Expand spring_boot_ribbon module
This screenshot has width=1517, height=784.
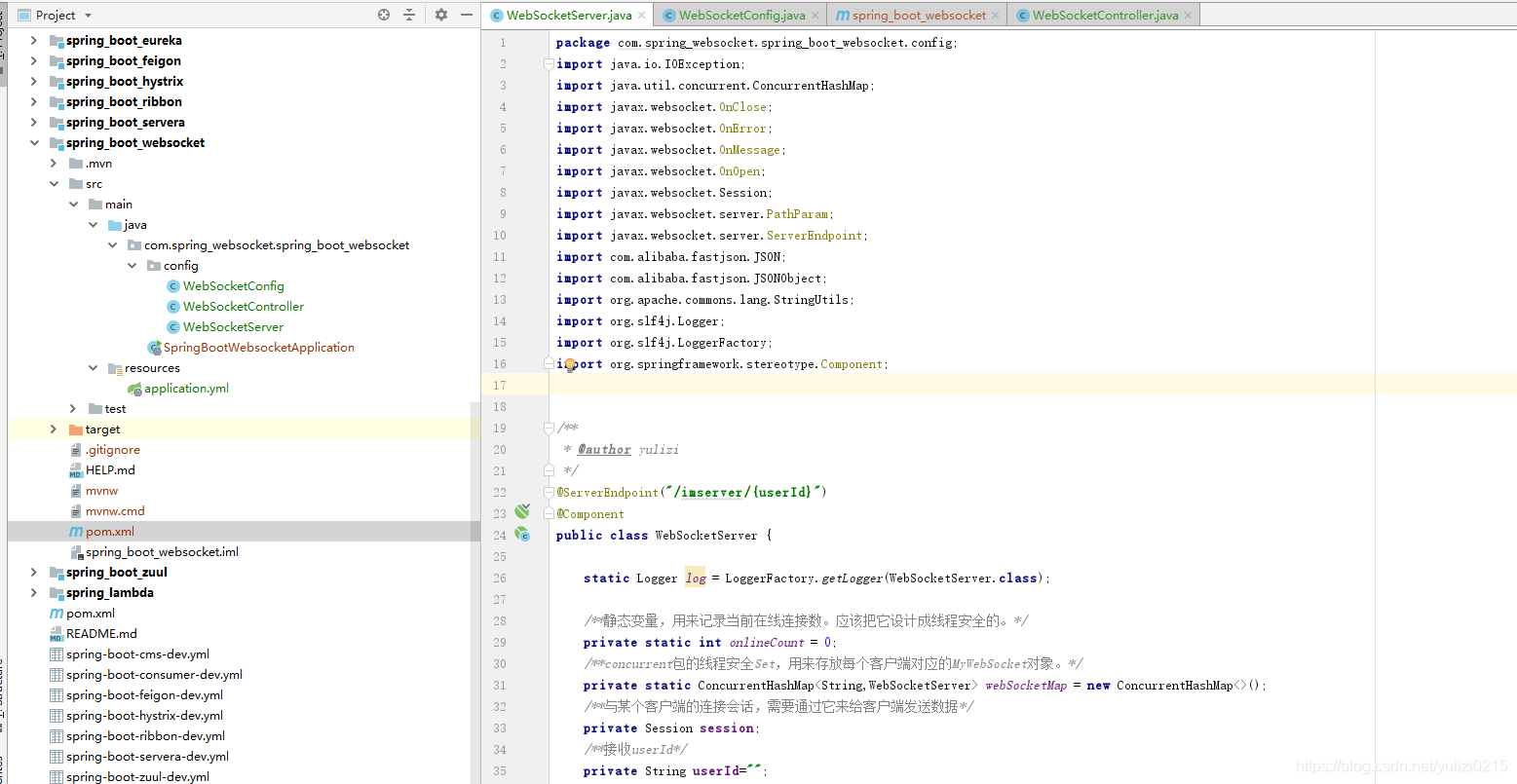pos(34,101)
